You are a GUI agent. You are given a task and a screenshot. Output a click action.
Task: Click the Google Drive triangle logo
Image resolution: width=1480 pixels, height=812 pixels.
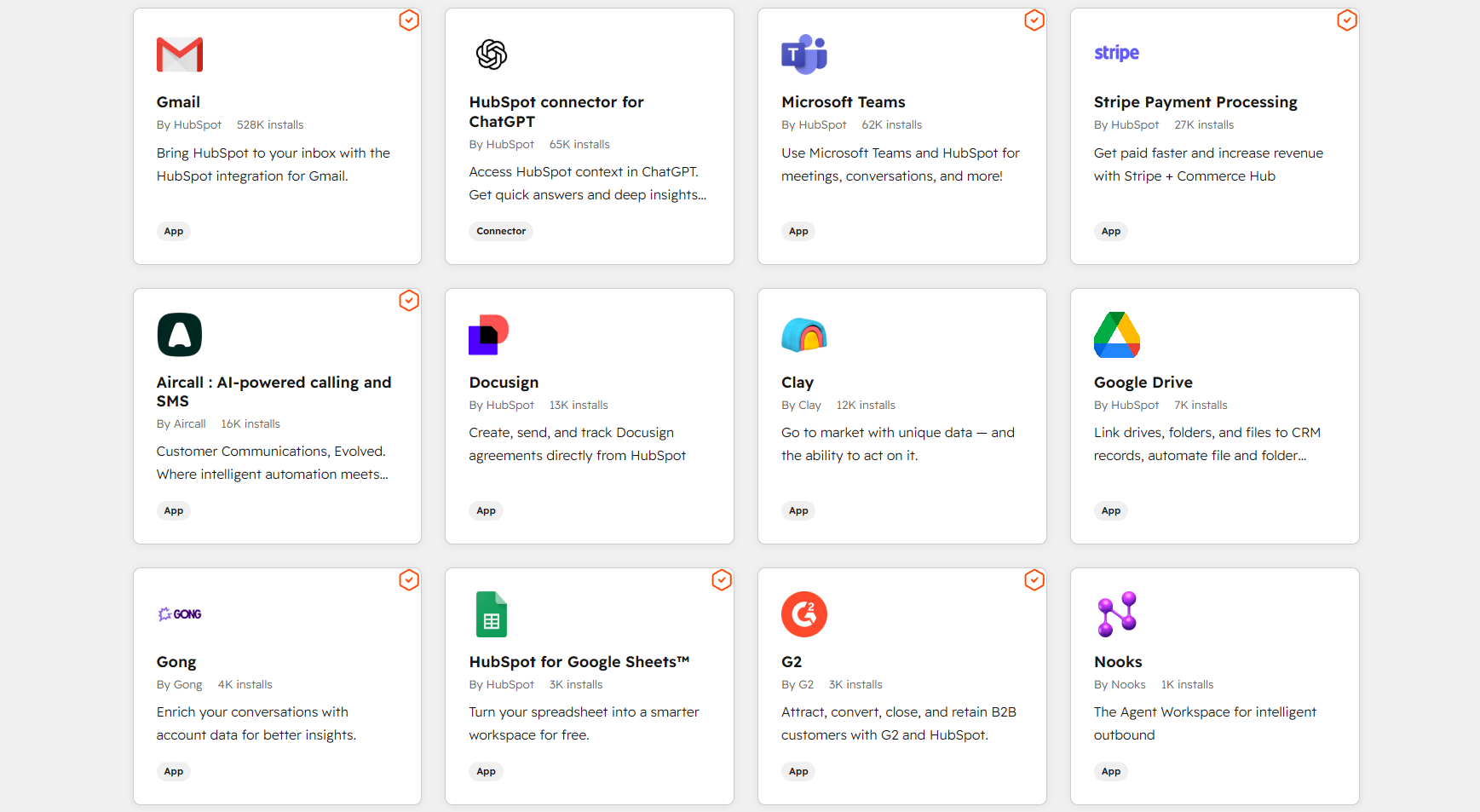1117,335
